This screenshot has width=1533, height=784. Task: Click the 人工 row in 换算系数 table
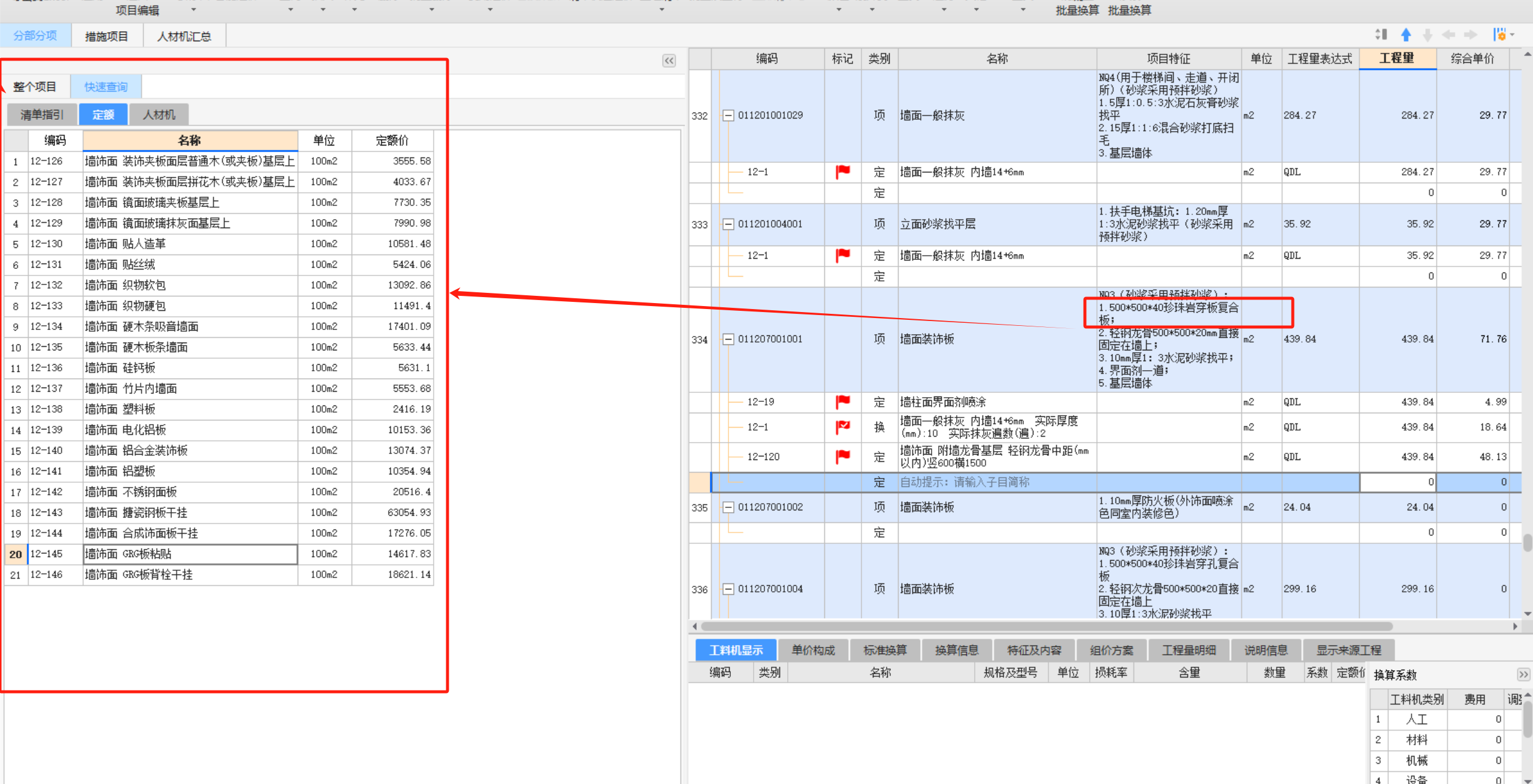coord(1445,719)
